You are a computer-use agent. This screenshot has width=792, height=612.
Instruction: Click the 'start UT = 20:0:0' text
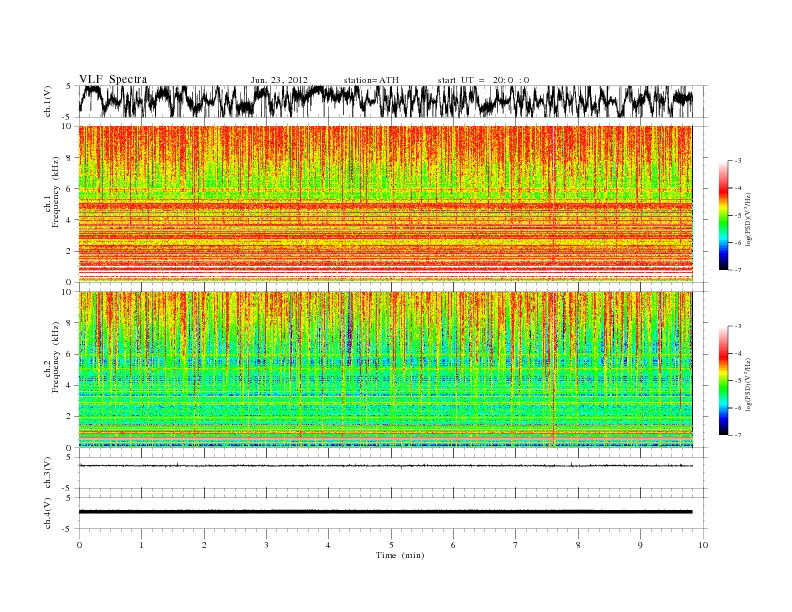point(483,80)
